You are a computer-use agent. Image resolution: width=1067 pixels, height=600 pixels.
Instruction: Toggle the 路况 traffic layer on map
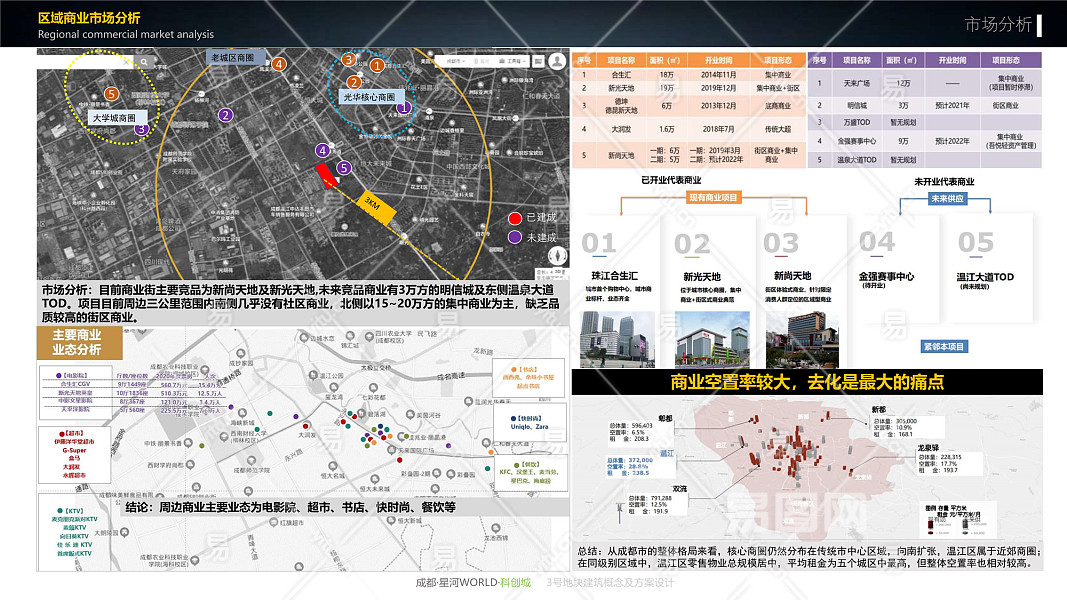(x=482, y=61)
